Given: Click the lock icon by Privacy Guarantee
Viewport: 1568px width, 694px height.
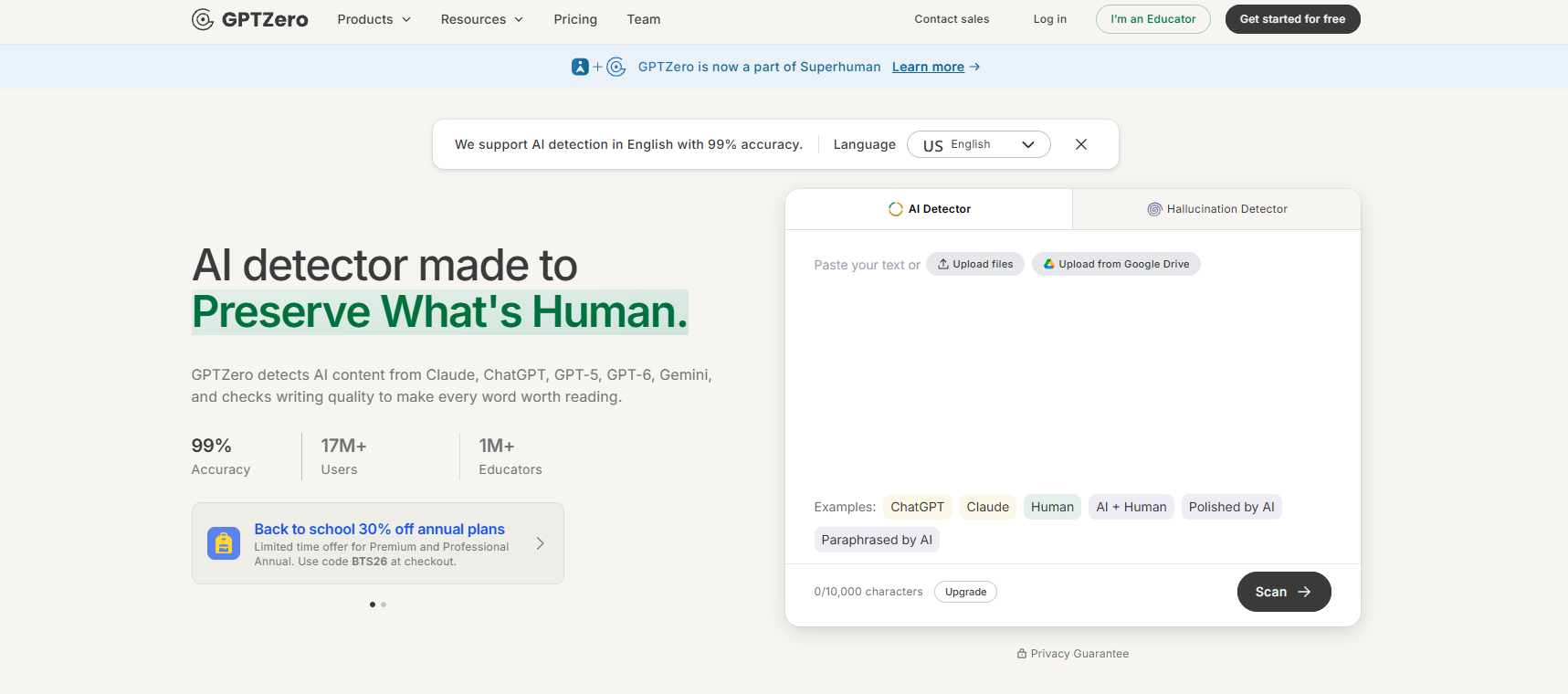Looking at the screenshot, I should [1022, 654].
